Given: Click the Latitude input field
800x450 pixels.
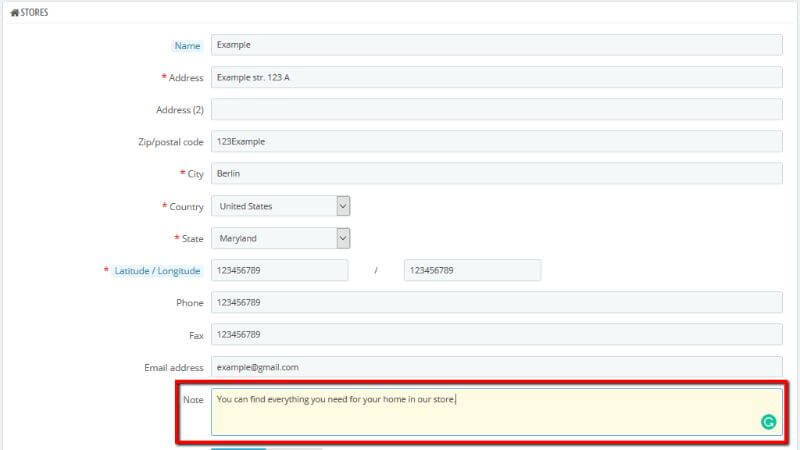Looking at the screenshot, I should (280, 270).
